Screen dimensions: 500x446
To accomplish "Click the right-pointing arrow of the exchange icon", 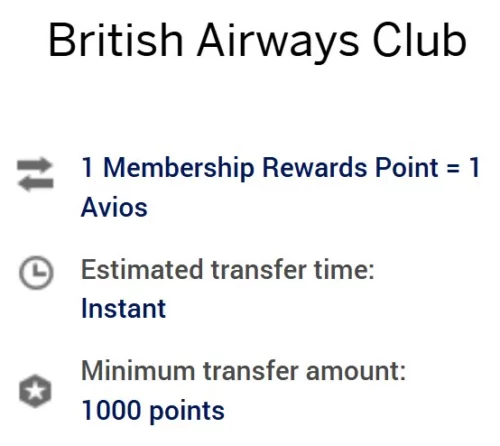I will (35, 165).
